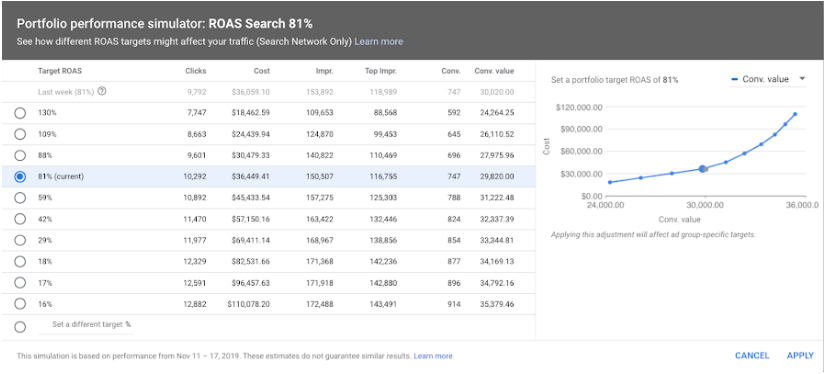Choose the 88% target ROAS option
Screen dimensions: 828x374
click(20, 155)
